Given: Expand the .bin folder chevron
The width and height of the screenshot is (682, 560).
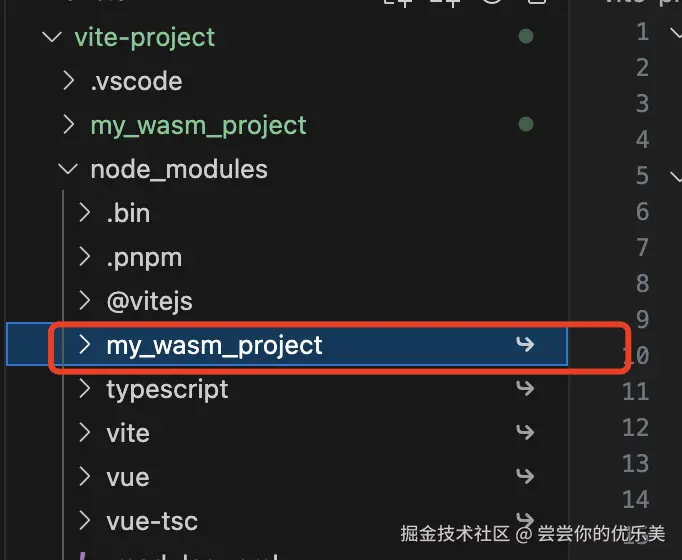Looking at the screenshot, I should pyautogui.click(x=85, y=213).
